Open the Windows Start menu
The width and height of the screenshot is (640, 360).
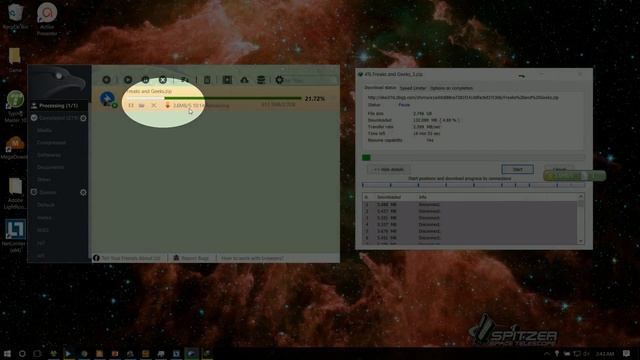tap(7, 353)
